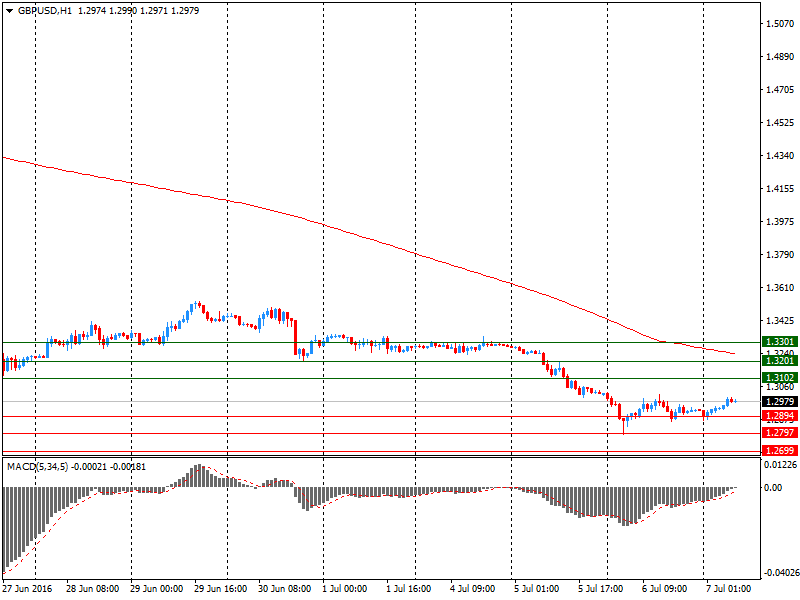The height and width of the screenshot is (600, 800).
Task: Click the 1.3610 price axis value
Action: click(x=780, y=288)
